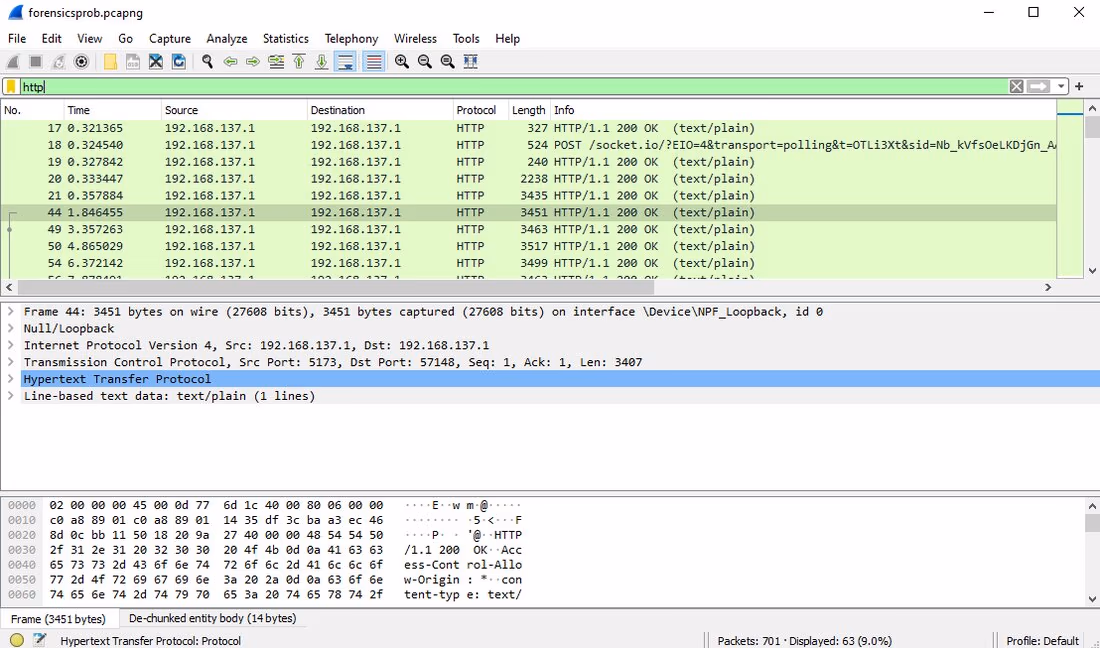This screenshot has width=1100, height=648.
Task: Click packet list vertical scrollbar
Action: pyautogui.click(x=1092, y=127)
